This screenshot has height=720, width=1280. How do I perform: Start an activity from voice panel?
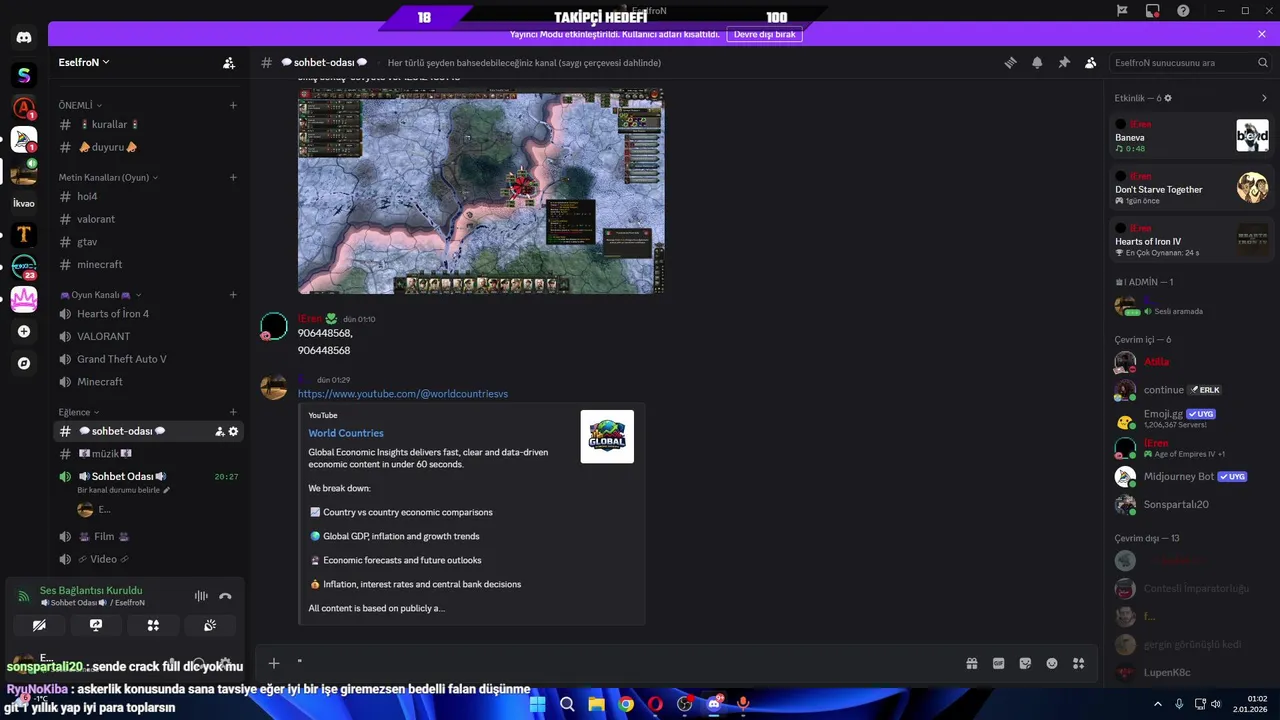153,625
